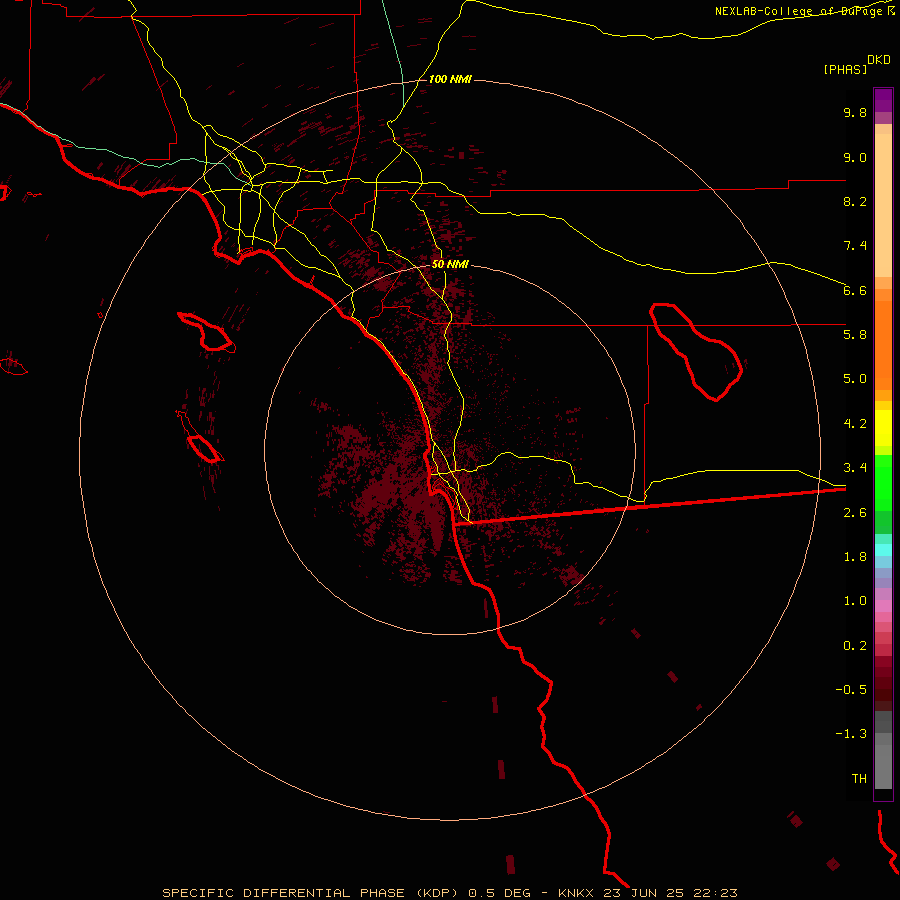Click the 100 NMI range ring label
This screenshot has height=900, width=900.
coord(450,79)
